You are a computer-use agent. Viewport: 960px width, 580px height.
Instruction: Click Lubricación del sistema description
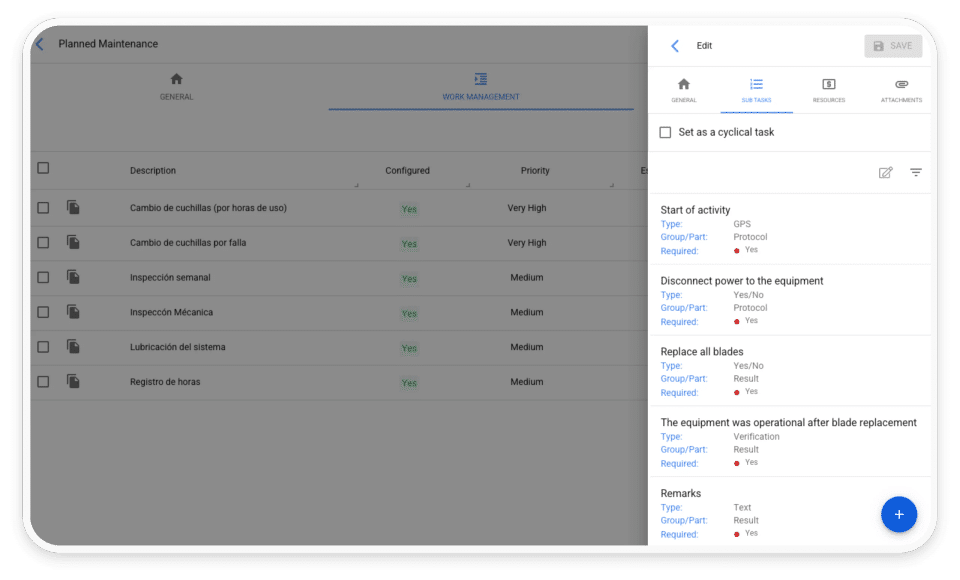(x=178, y=347)
